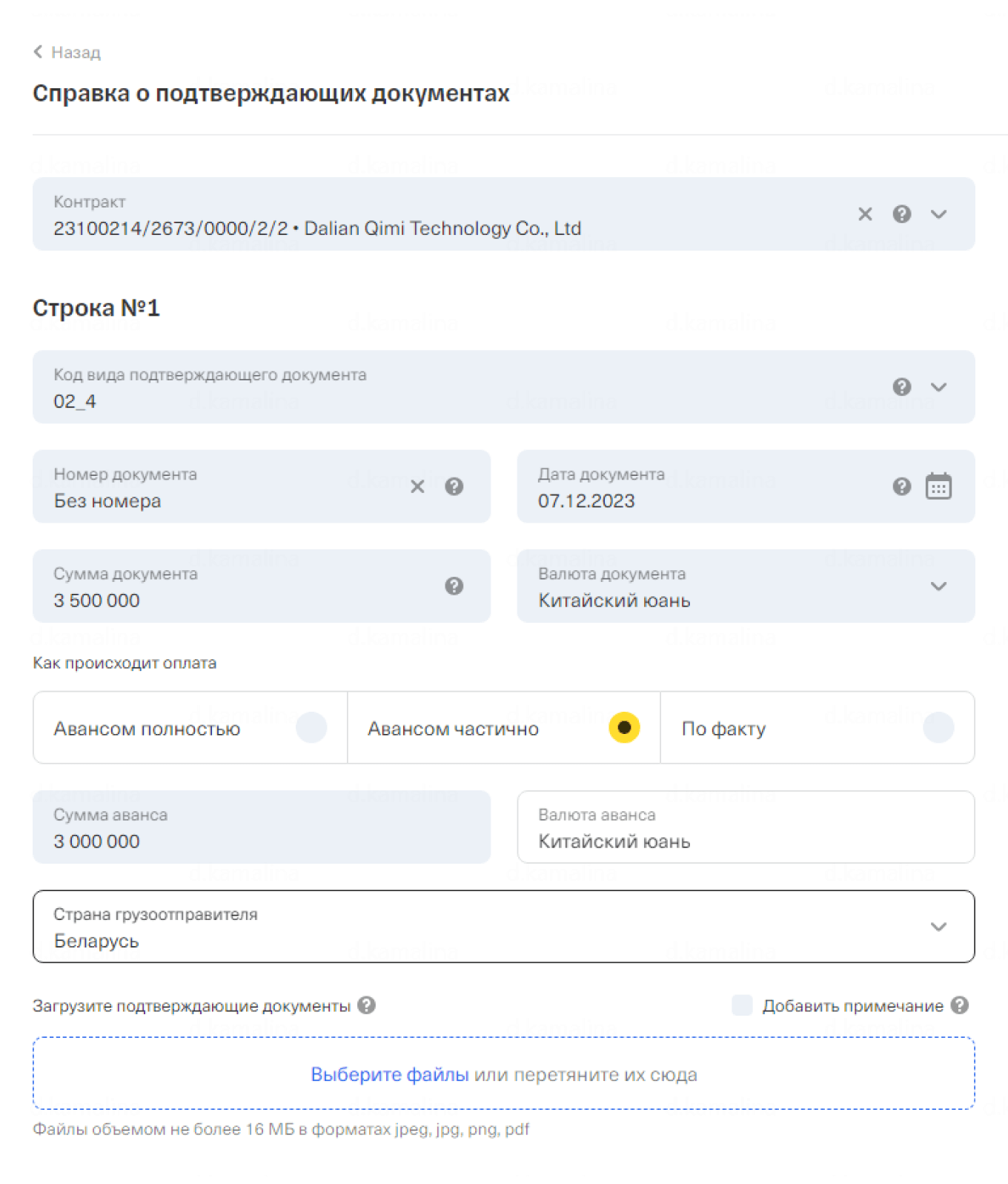1008x1184 pixels.
Task: Show help tooltip beside Добавить примечание
Action: [960, 1005]
